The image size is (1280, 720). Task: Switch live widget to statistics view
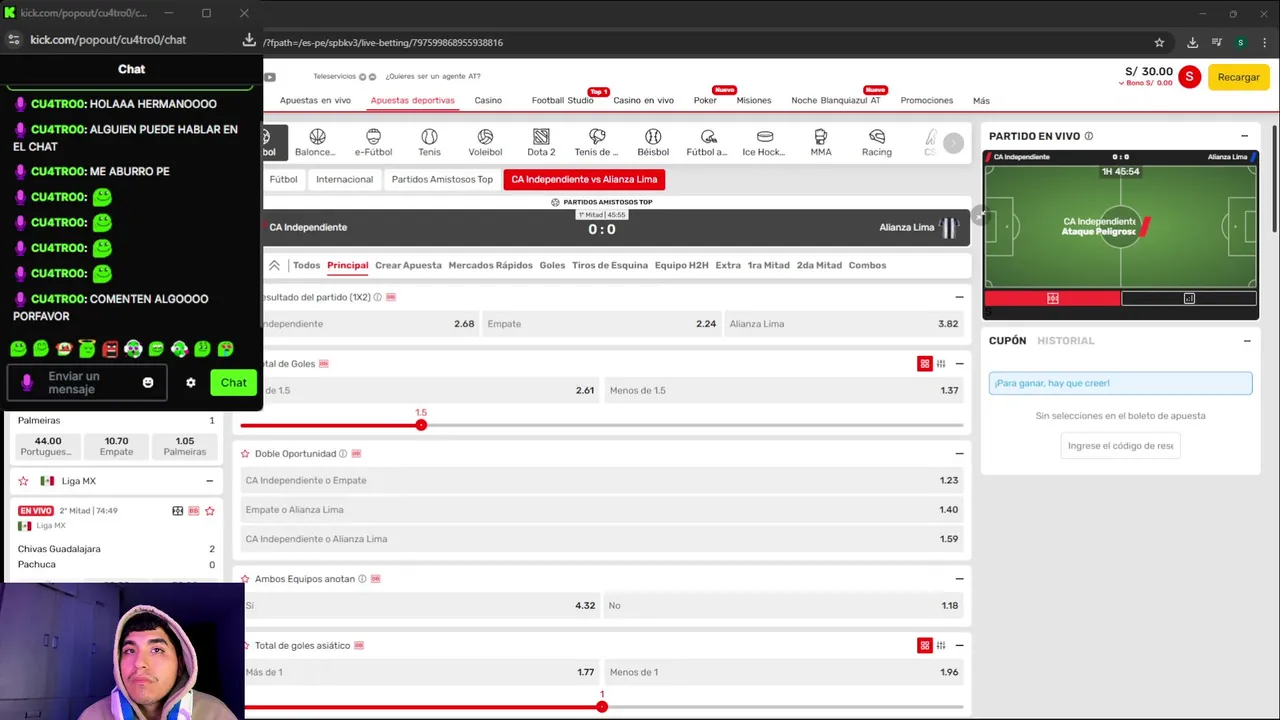pos(1189,298)
